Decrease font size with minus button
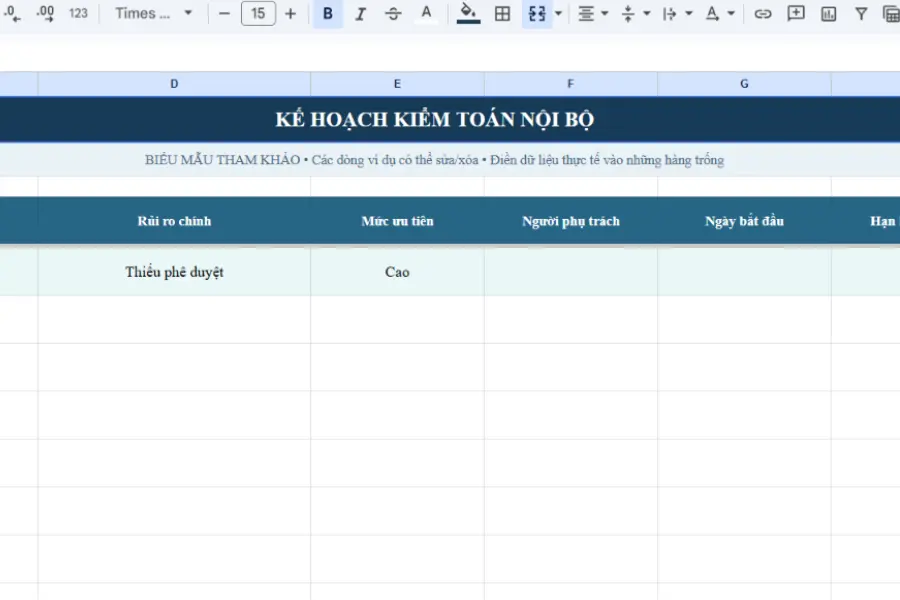This screenshot has height=600, width=900. 224,13
